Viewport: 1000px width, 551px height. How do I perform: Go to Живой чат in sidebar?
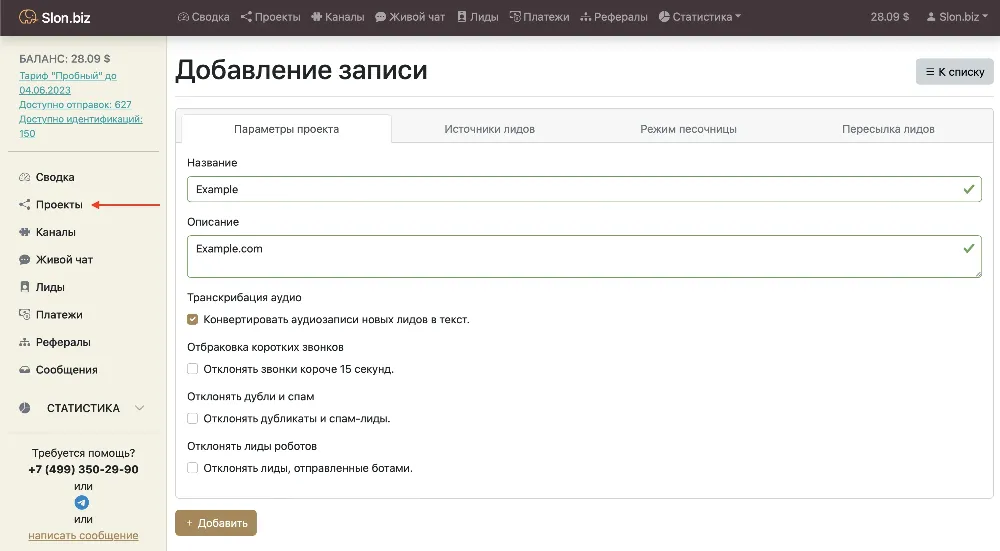64,260
